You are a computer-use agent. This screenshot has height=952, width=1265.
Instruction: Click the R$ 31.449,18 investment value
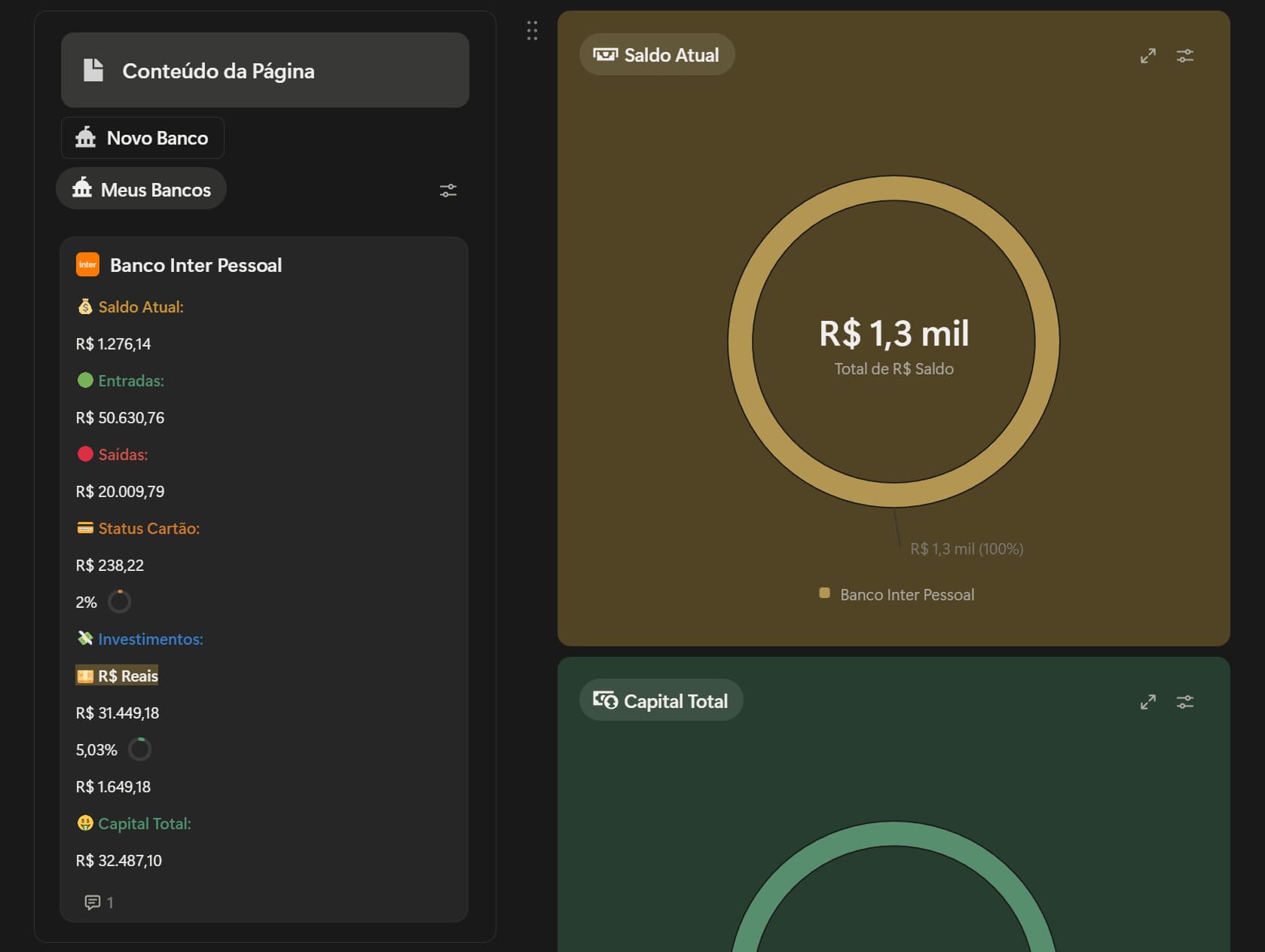point(118,713)
